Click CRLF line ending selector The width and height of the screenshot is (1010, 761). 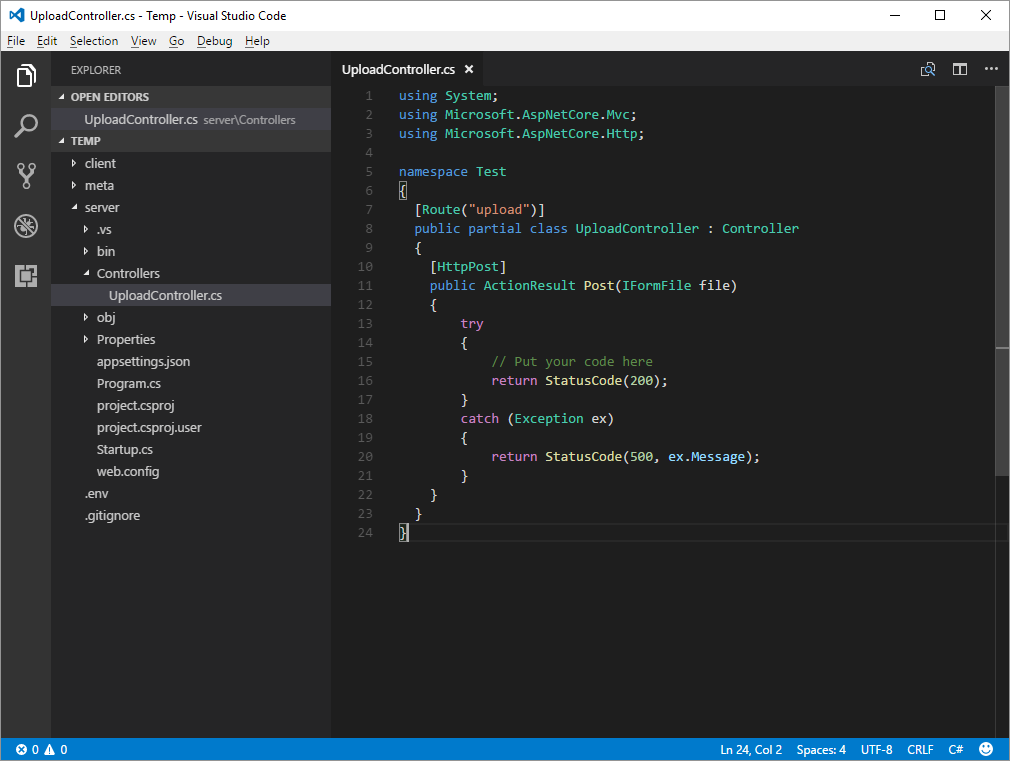(x=920, y=749)
